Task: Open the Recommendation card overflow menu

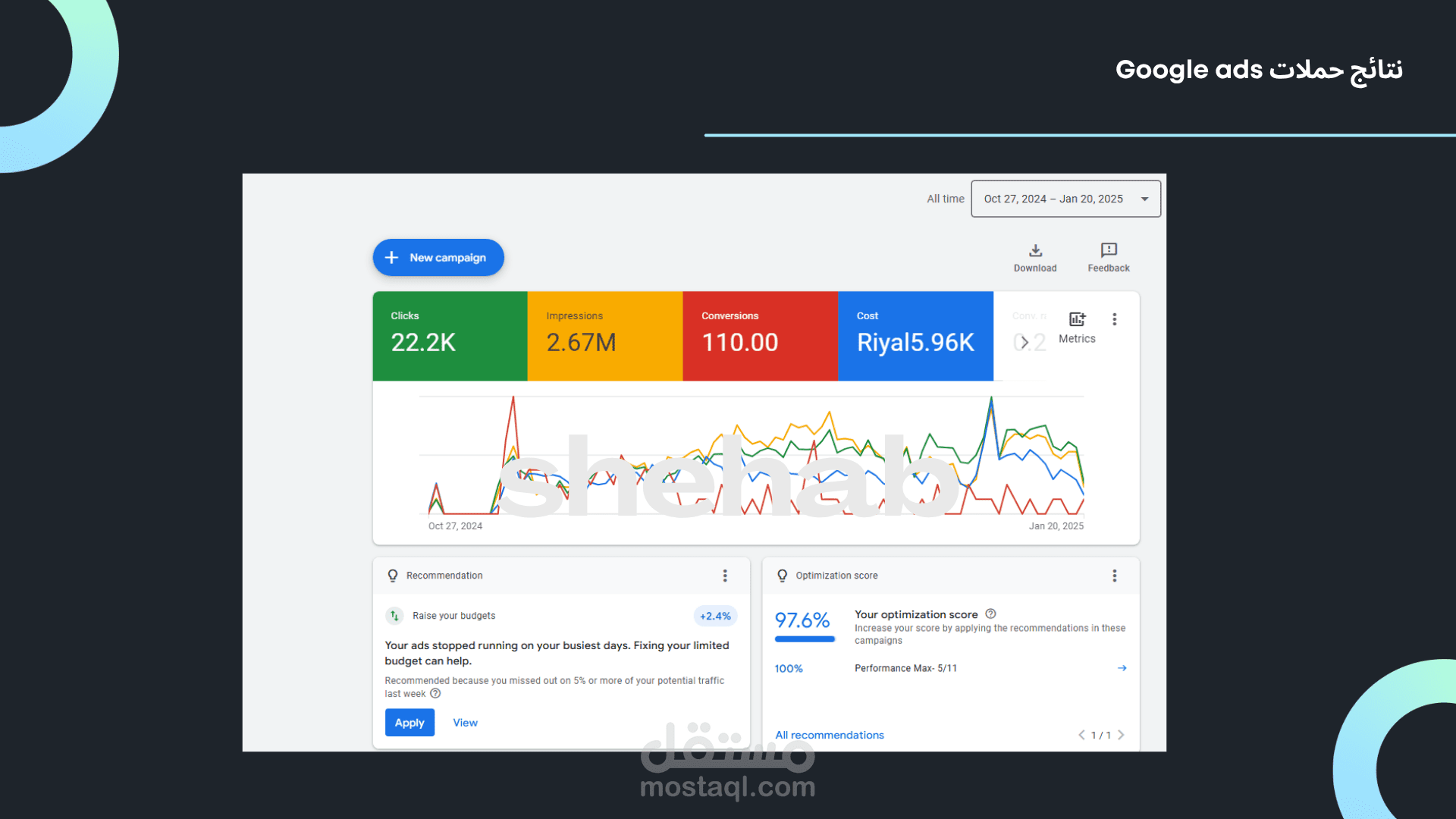Action: click(725, 576)
